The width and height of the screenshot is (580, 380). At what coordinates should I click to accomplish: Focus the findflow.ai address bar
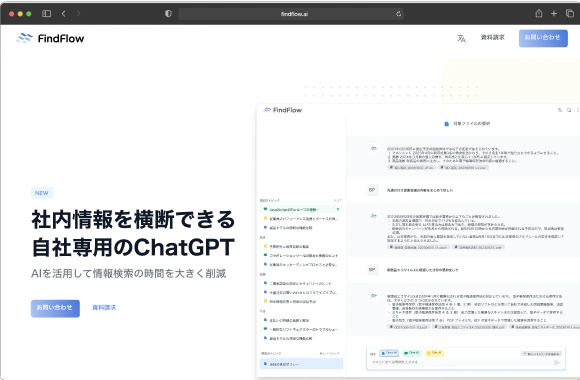click(291, 14)
